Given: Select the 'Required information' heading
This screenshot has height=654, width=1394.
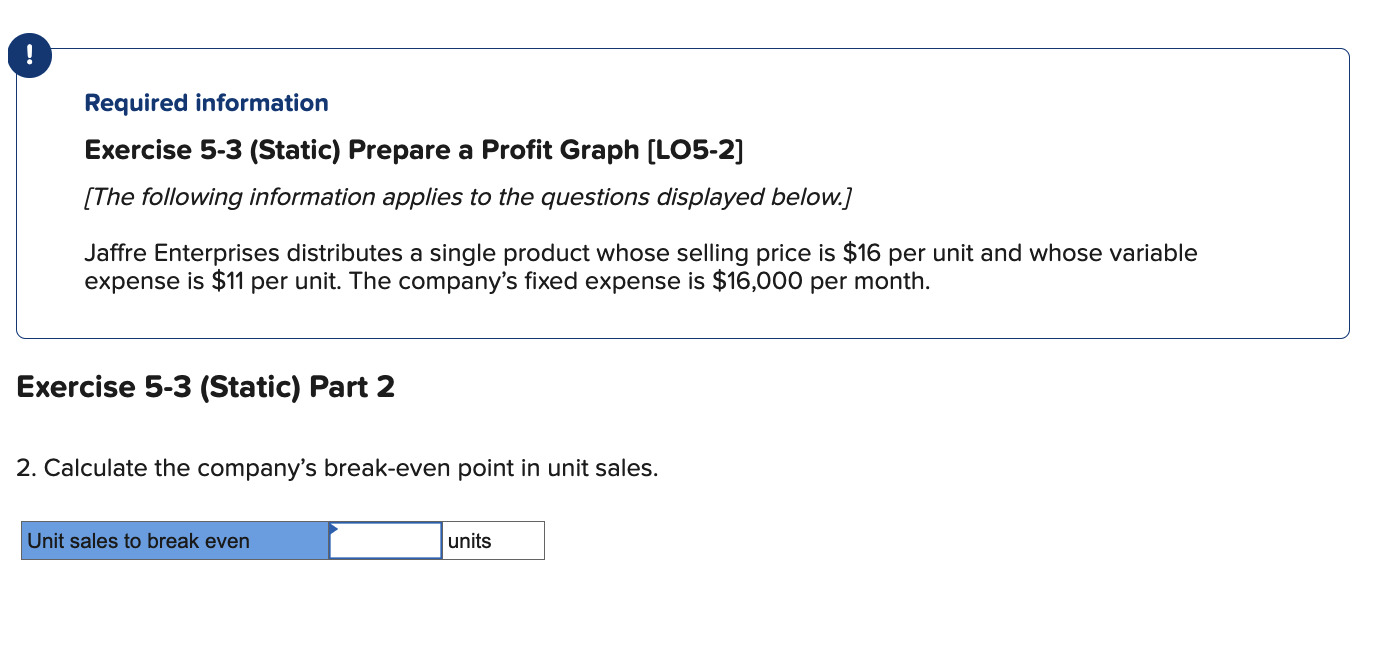Looking at the screenshot, I should [x=205, y=102].
